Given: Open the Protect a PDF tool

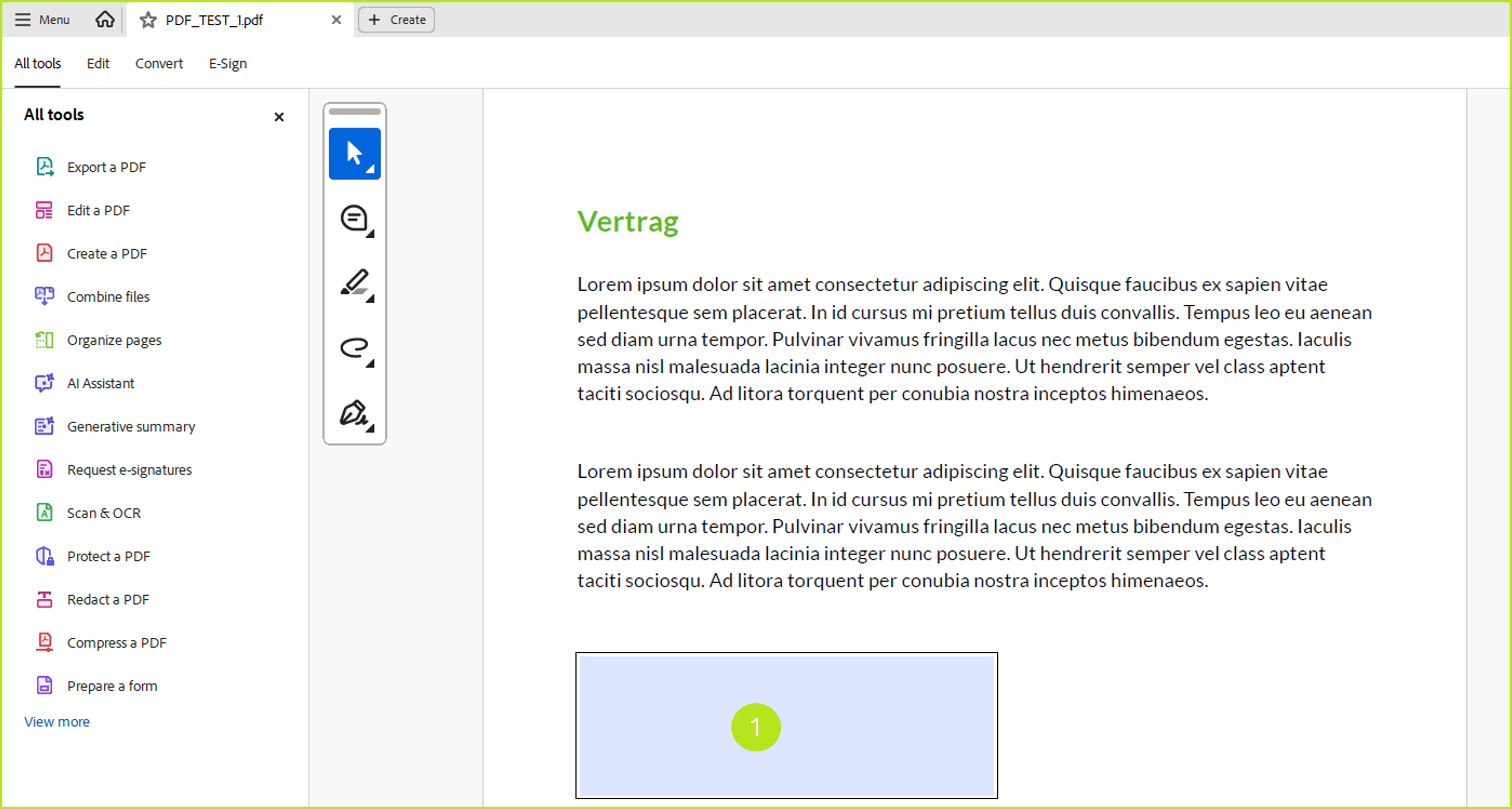Looking at the screenshot, I should (x=108, y=556).
